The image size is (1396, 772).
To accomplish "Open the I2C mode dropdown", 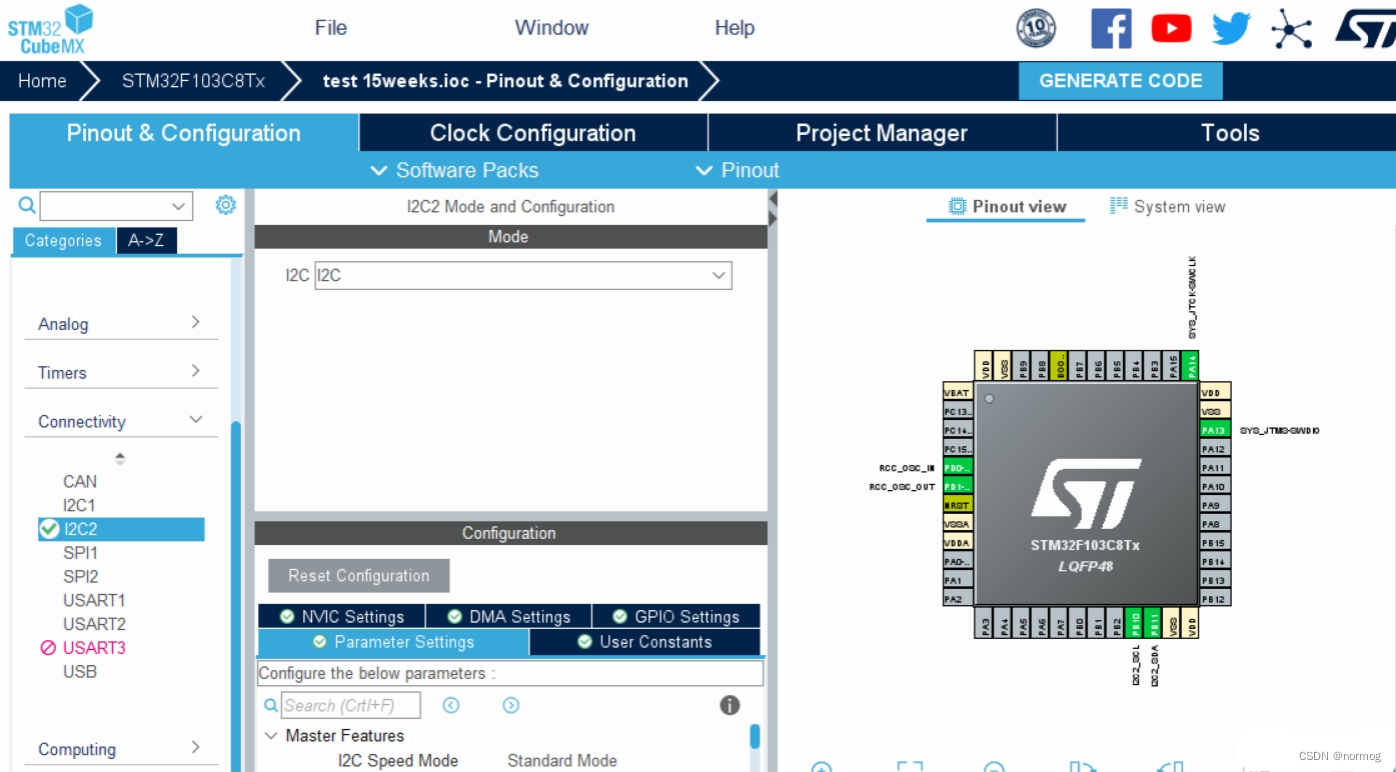I will point(523,275).
